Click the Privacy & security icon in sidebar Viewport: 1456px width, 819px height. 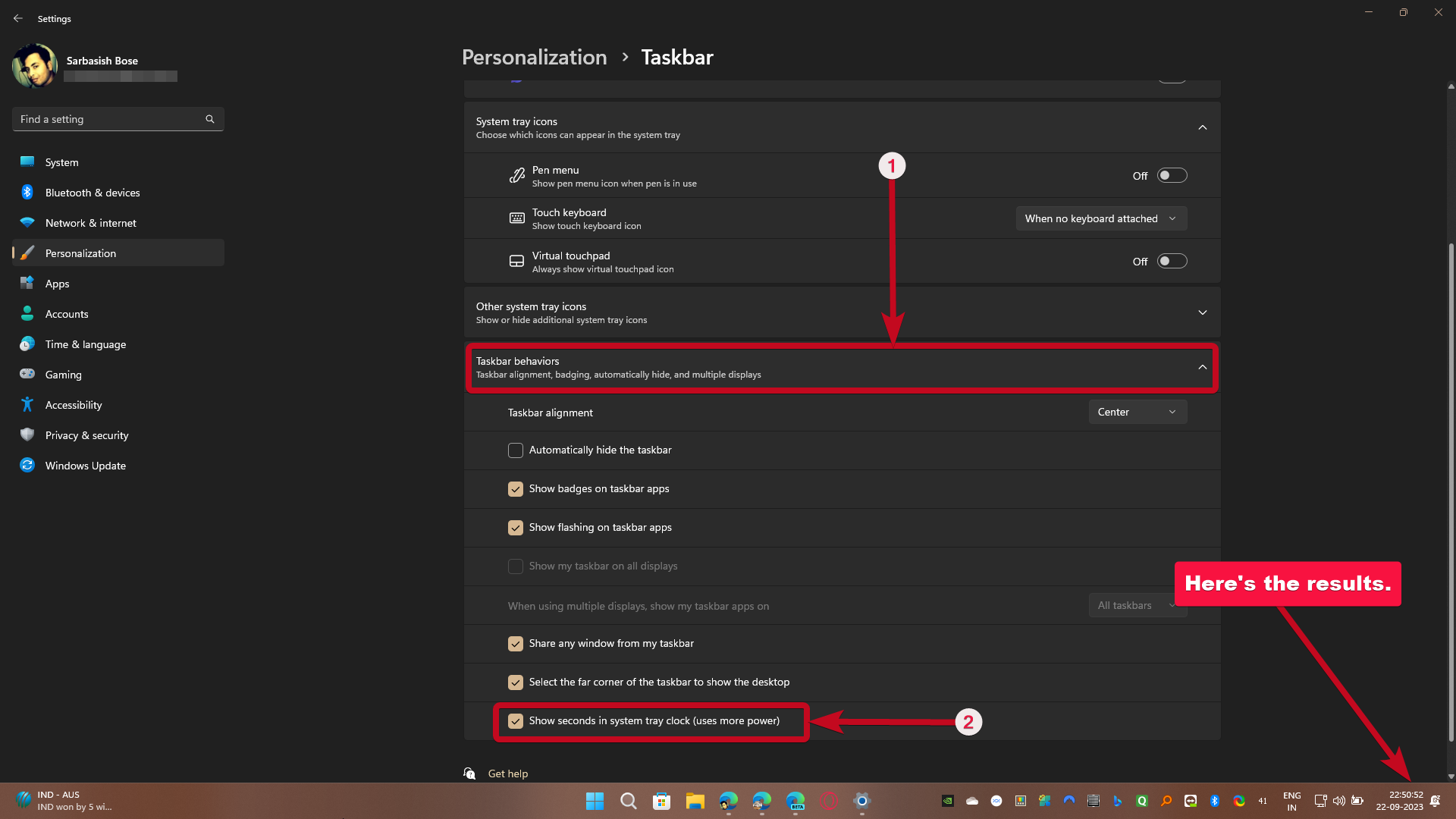click(29, 435)
